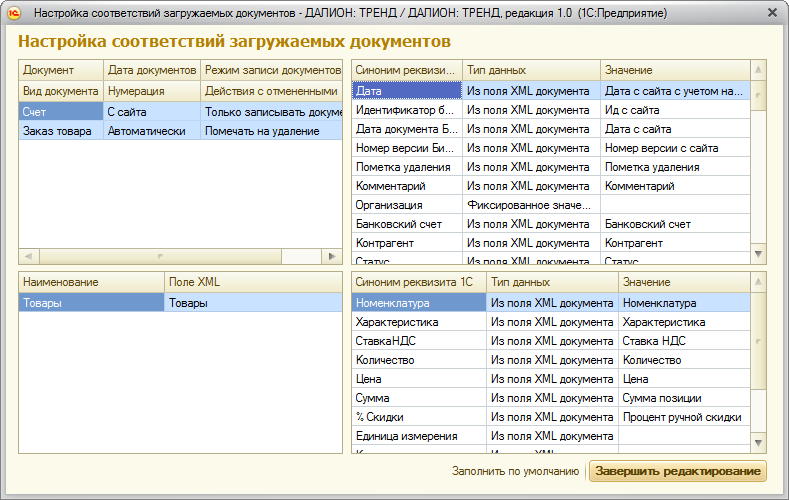Click right arrow of documents table scrollbar
Screen dimensions: 789x500
coord(332,256)
